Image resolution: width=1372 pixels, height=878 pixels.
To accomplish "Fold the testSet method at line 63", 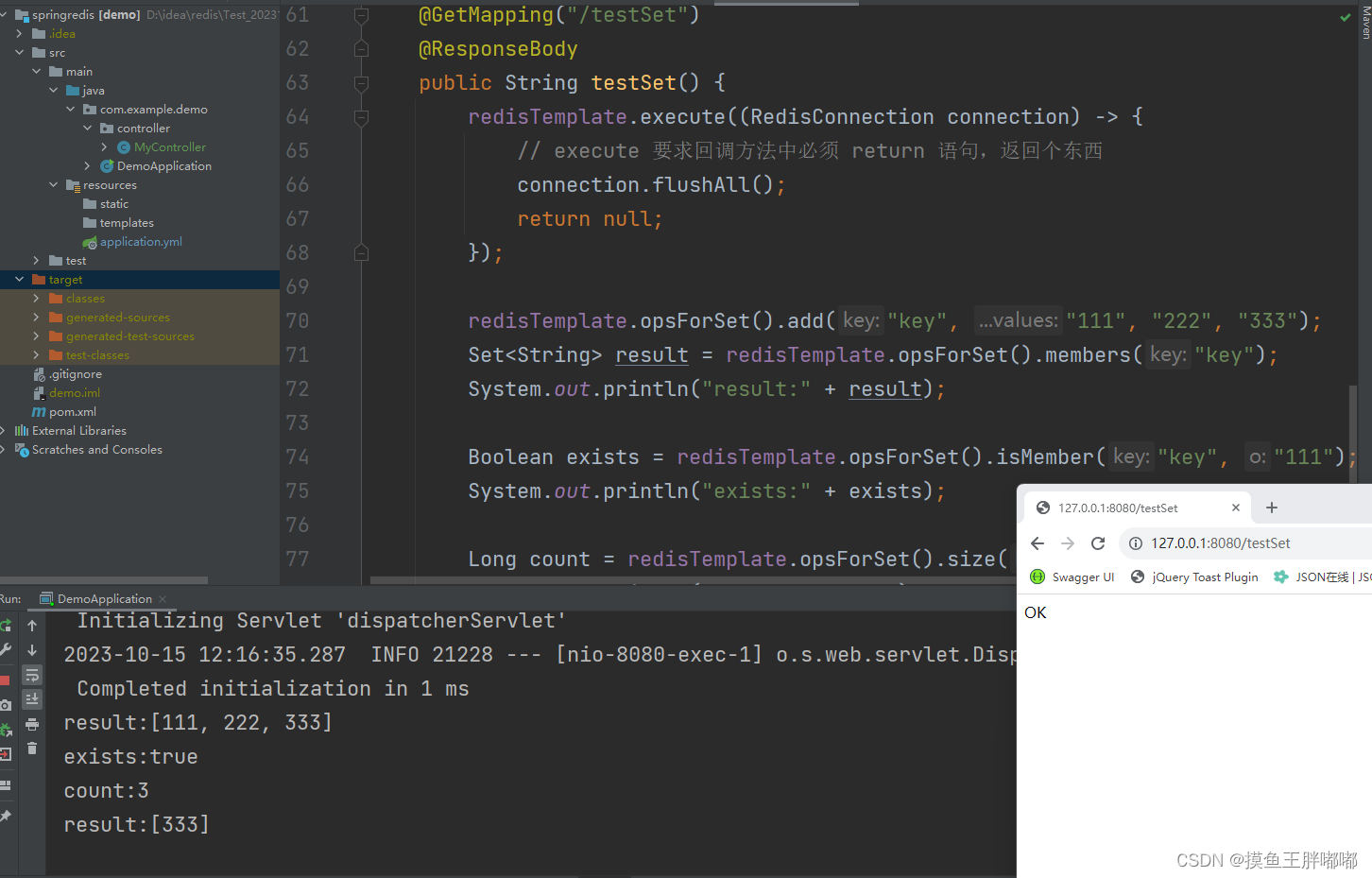I will click(x=361, y=83).
